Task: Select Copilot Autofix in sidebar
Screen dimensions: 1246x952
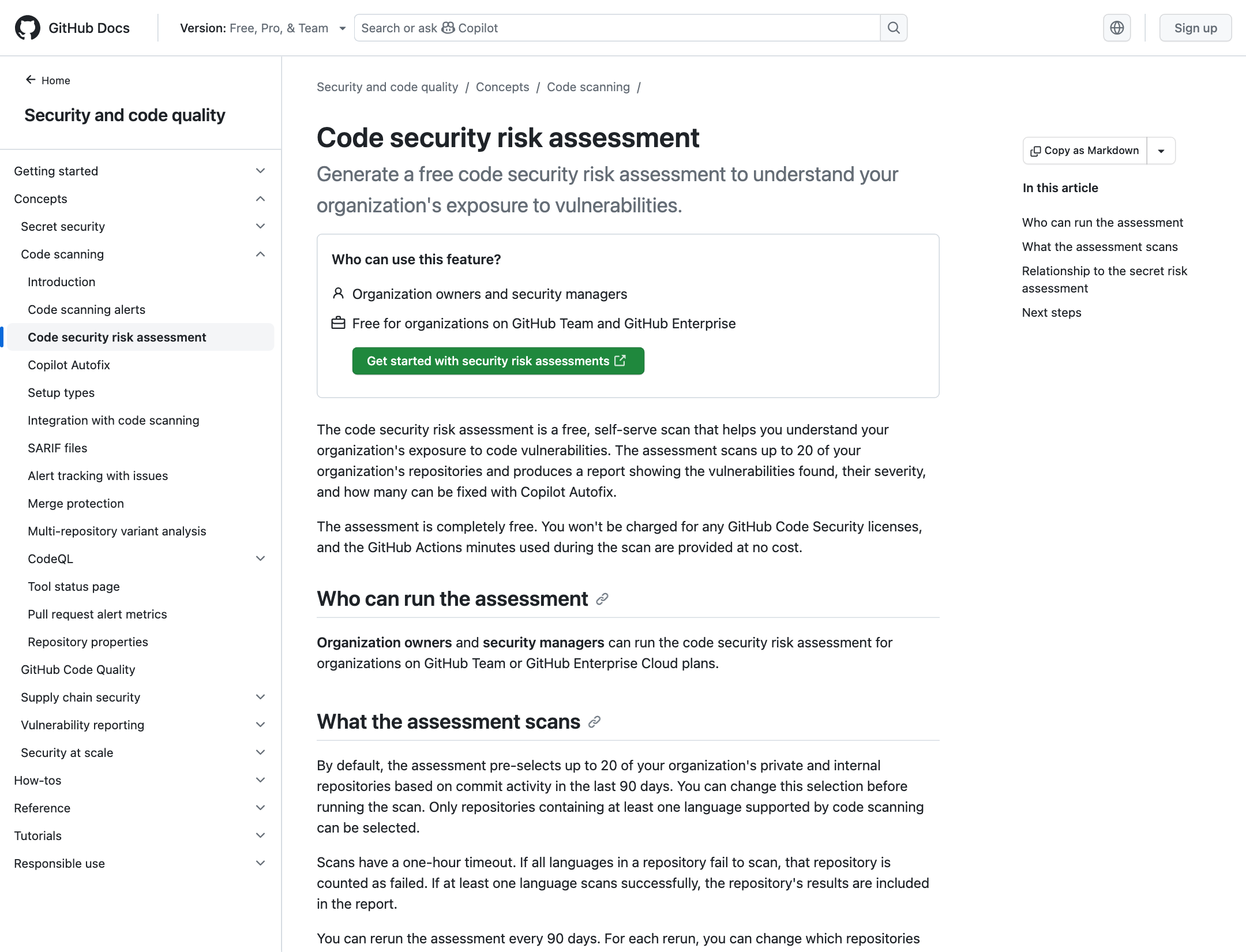Action: pyautogui.click(x=69, y=365)
